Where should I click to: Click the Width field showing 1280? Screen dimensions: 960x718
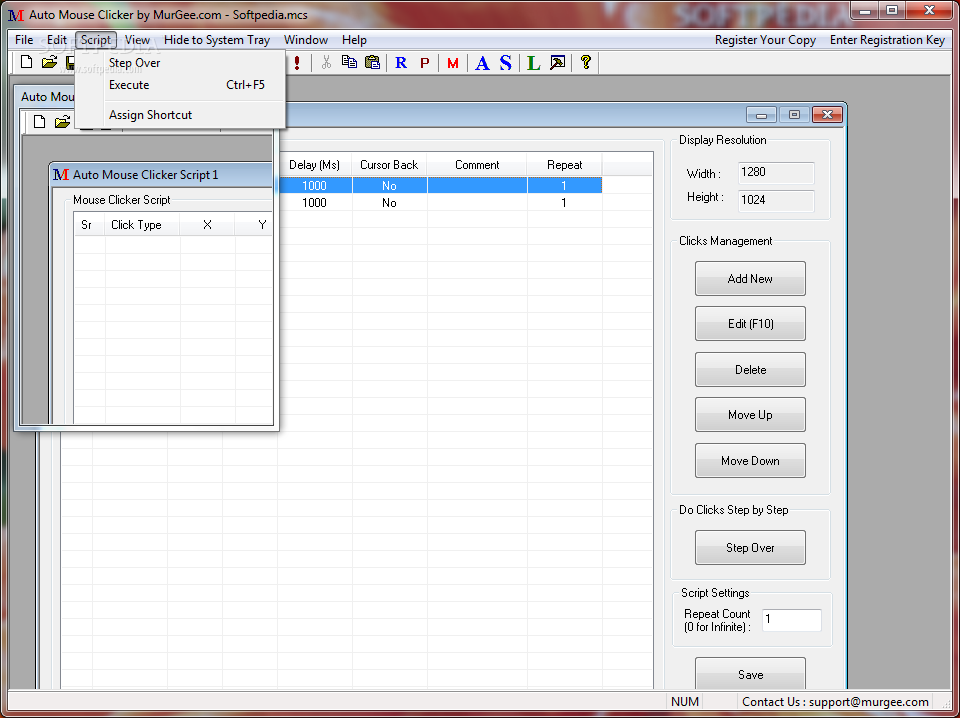pyautogui.click(x=776, y=173)
